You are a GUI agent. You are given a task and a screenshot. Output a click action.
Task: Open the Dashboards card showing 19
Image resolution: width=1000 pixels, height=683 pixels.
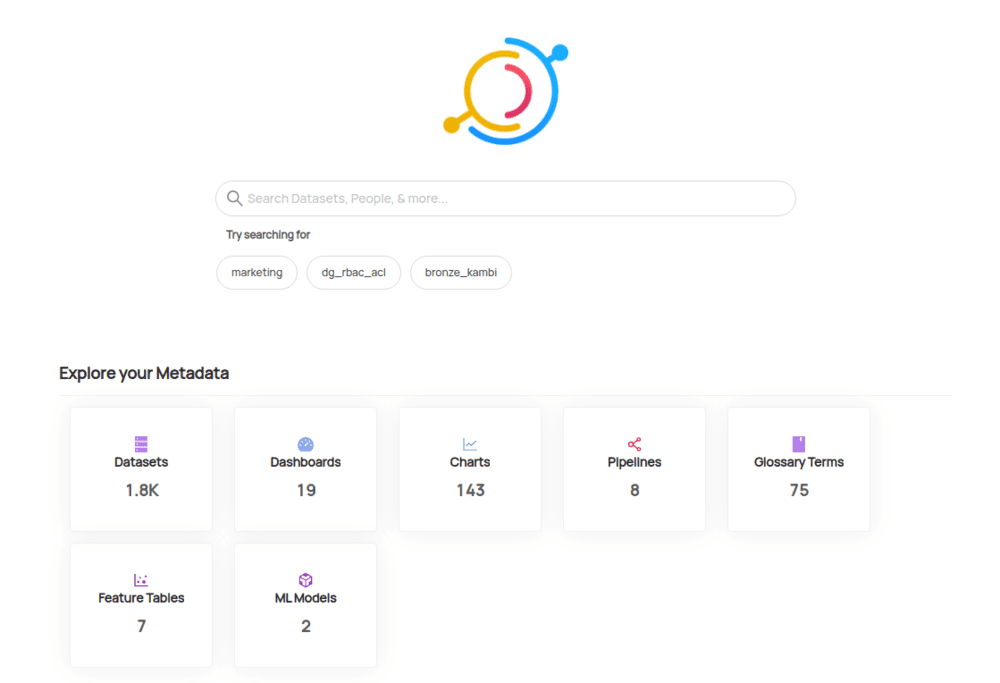(305, 468)
